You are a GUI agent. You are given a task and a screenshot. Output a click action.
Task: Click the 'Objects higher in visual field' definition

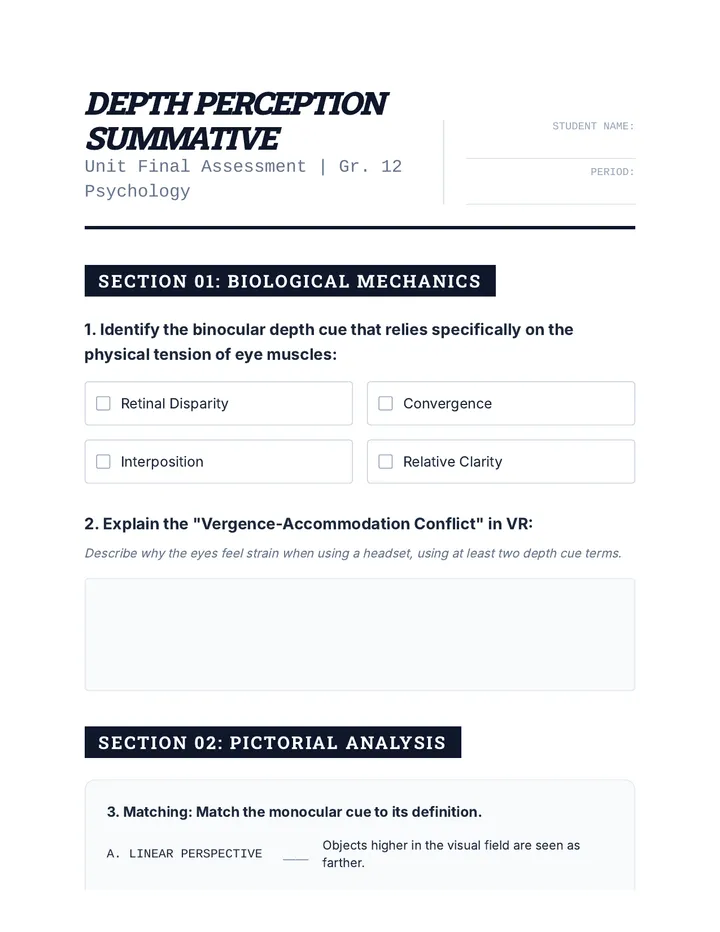click(x=451, y=854)
